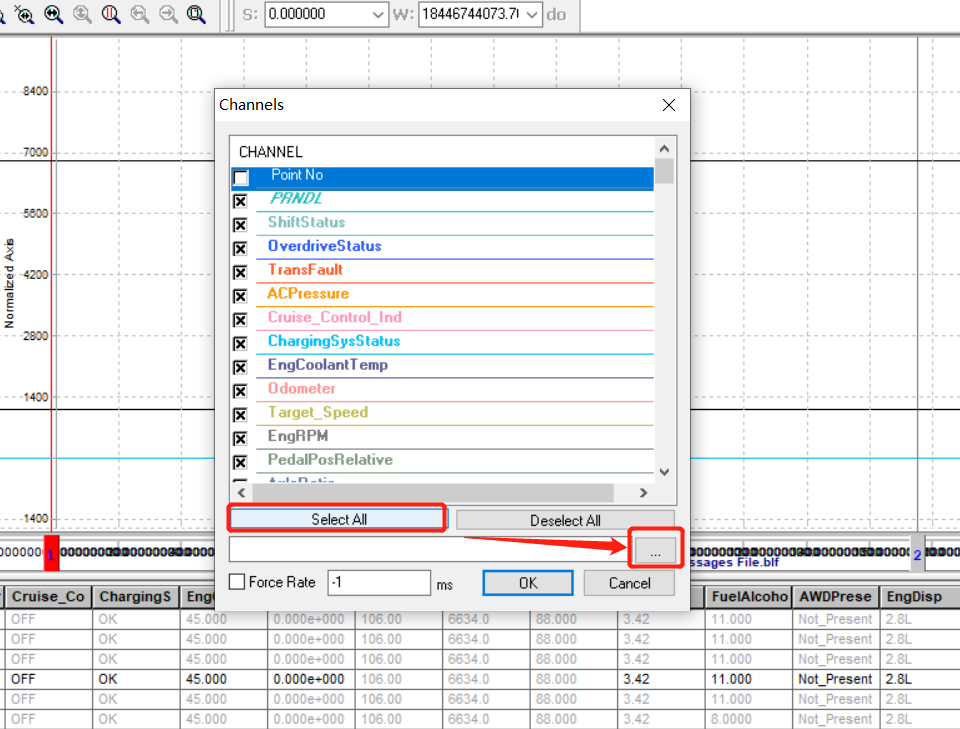960x729 pixels.
Task: Click the channel list scroll-right arrow
Action: [643, 493]
